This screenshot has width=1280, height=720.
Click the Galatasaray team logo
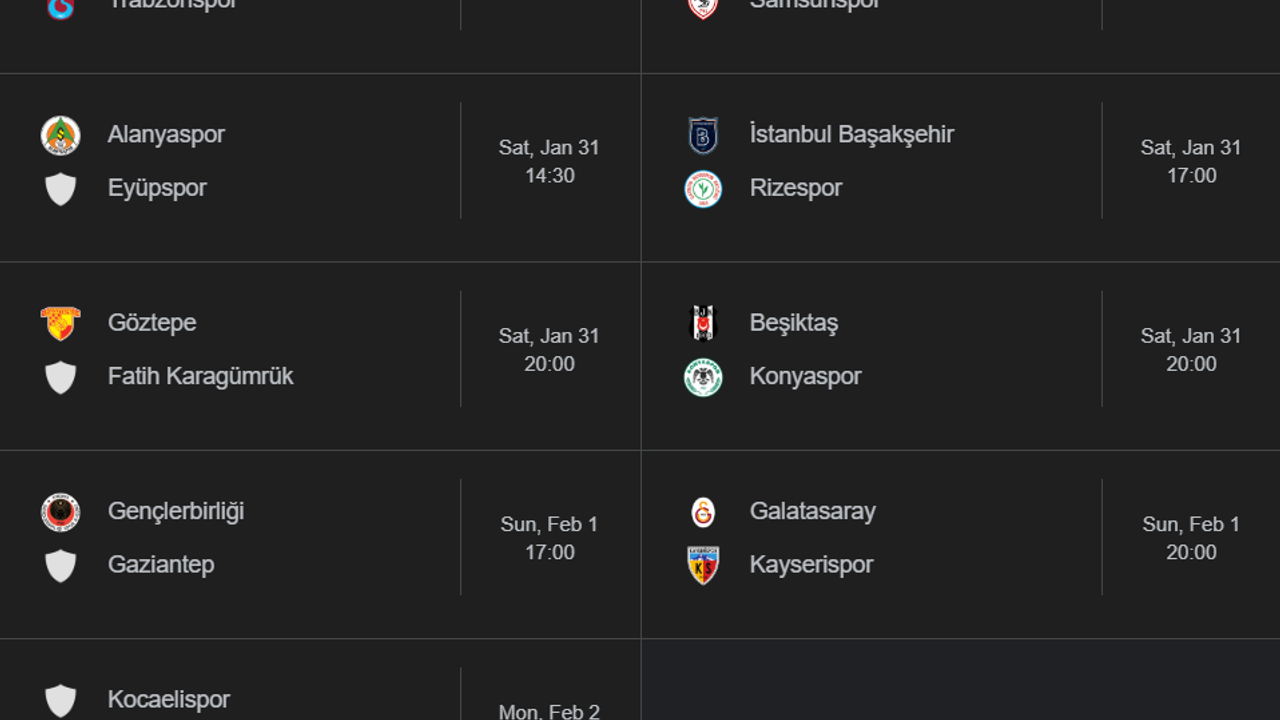pos(703,512)
